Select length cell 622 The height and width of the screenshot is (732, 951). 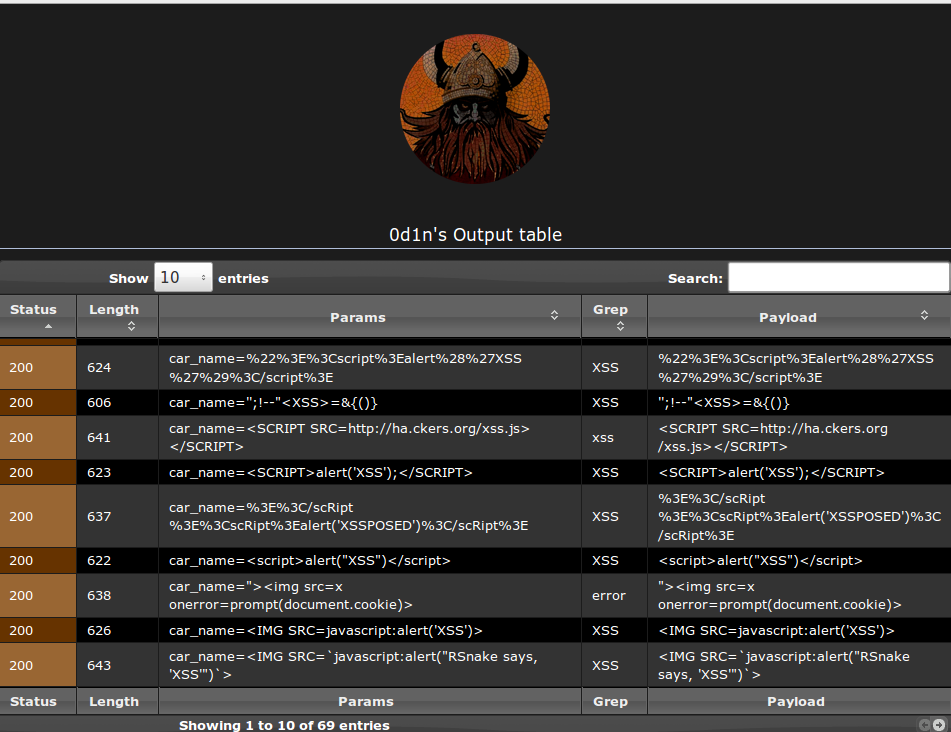coord(117,560)
